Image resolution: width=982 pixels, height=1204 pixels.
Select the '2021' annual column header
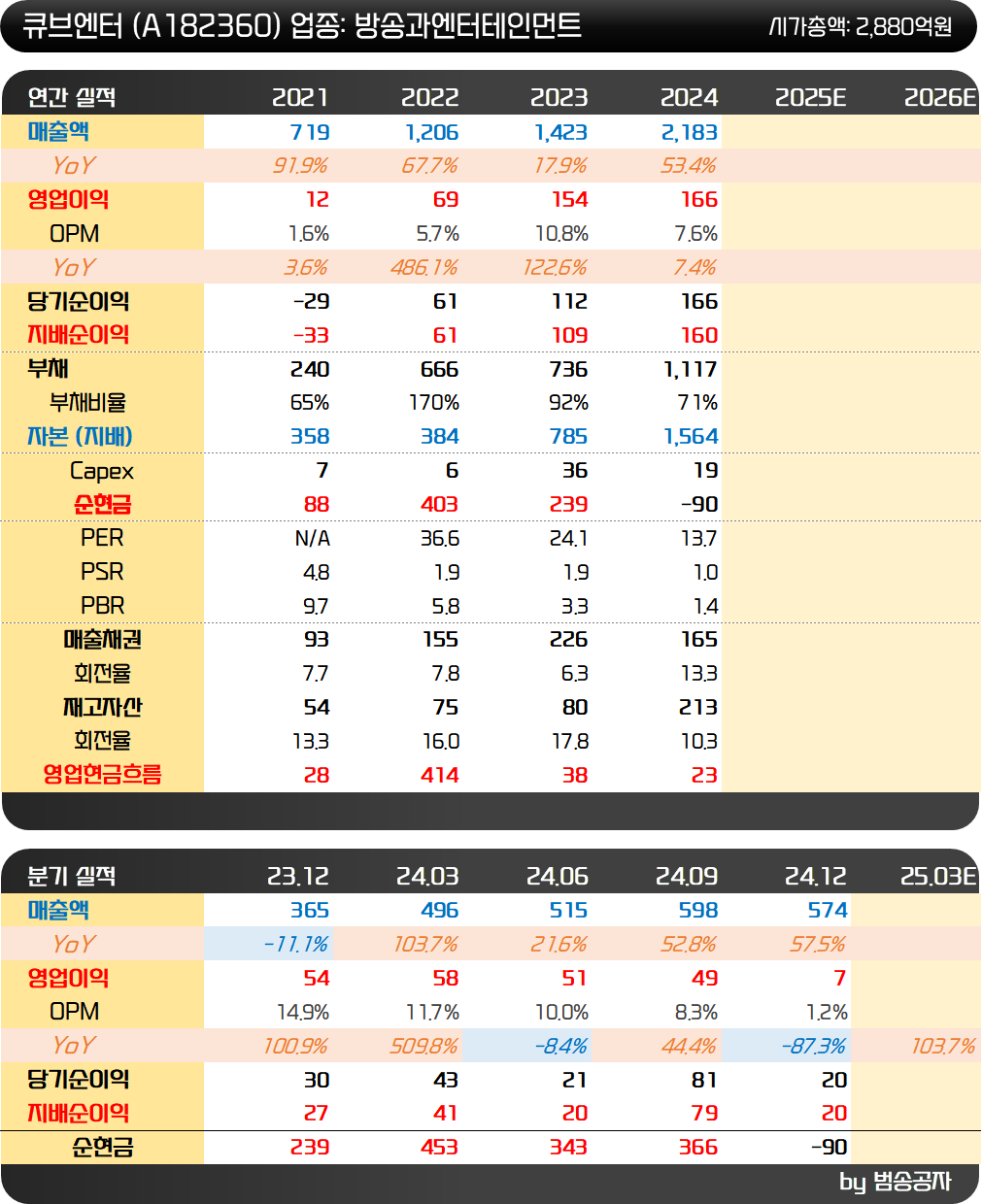(x=300, y=97)
